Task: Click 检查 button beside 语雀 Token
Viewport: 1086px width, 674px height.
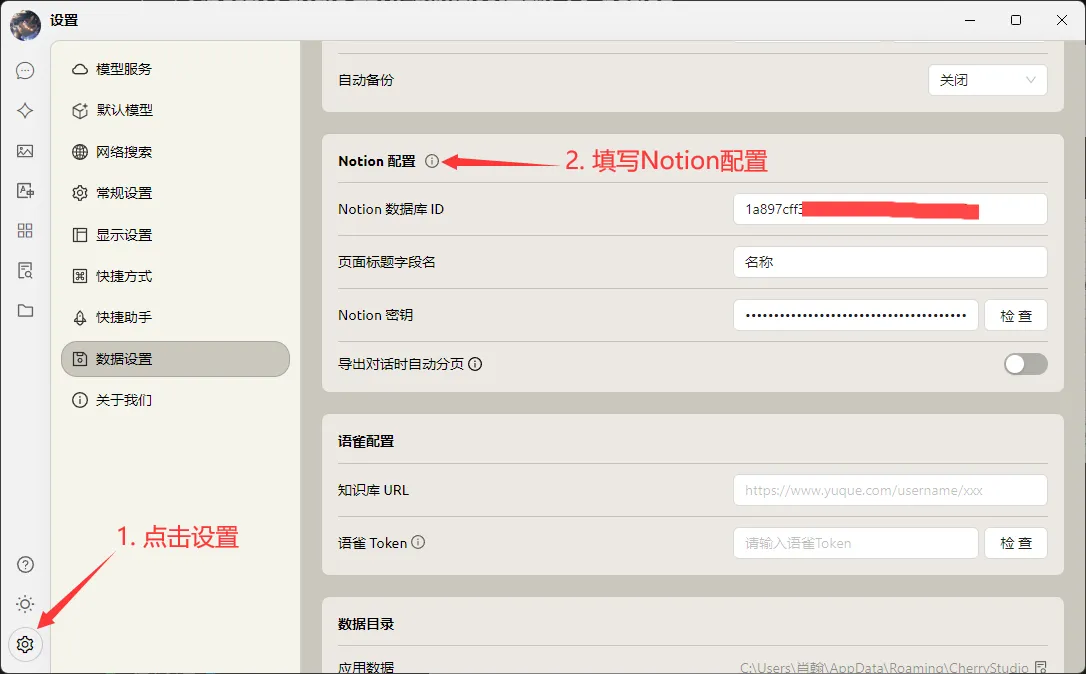Action: [x=1016, y=543]
